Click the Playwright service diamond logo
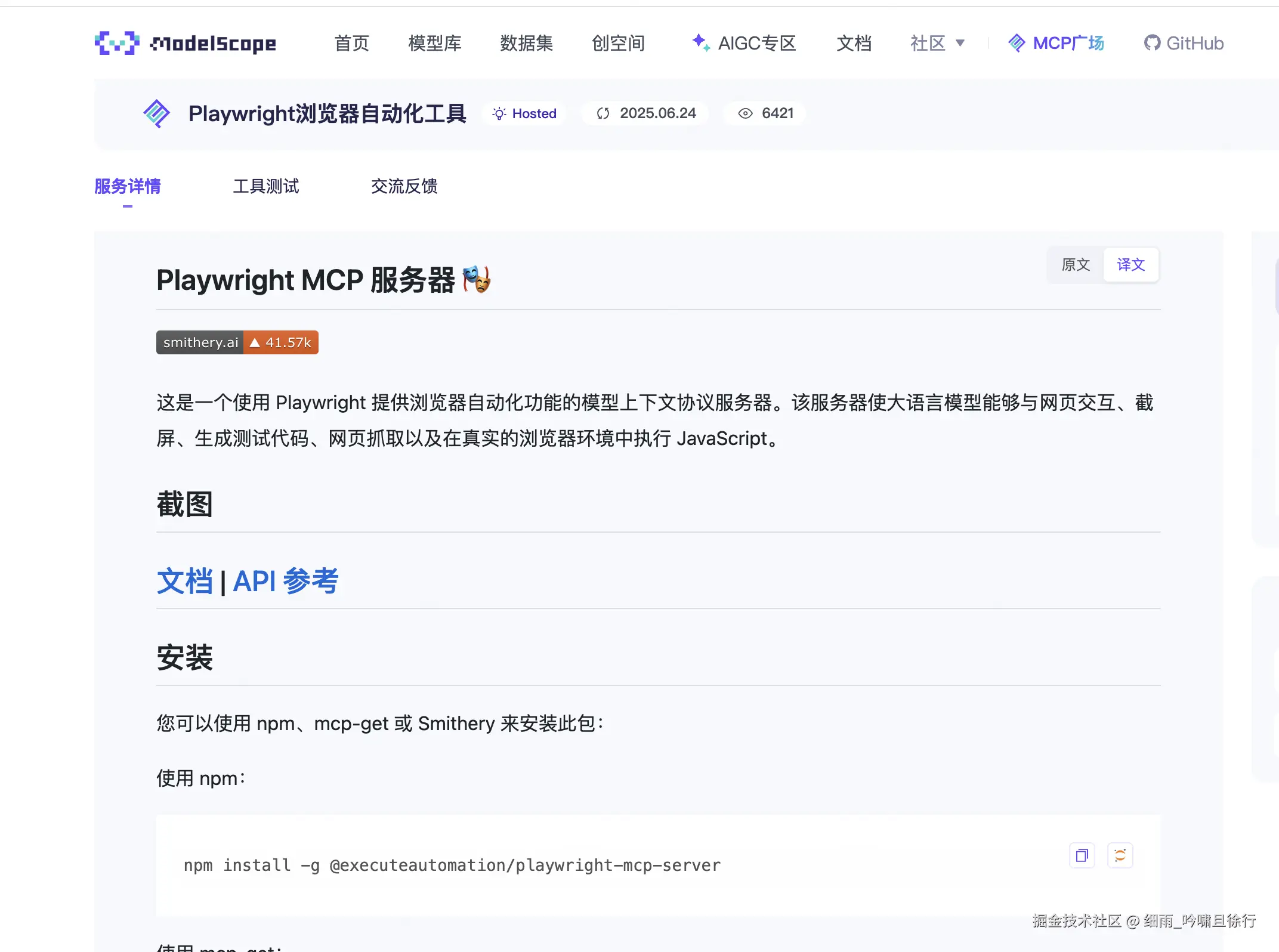The width and height of the screenshot is (1279, 952). 157,113
